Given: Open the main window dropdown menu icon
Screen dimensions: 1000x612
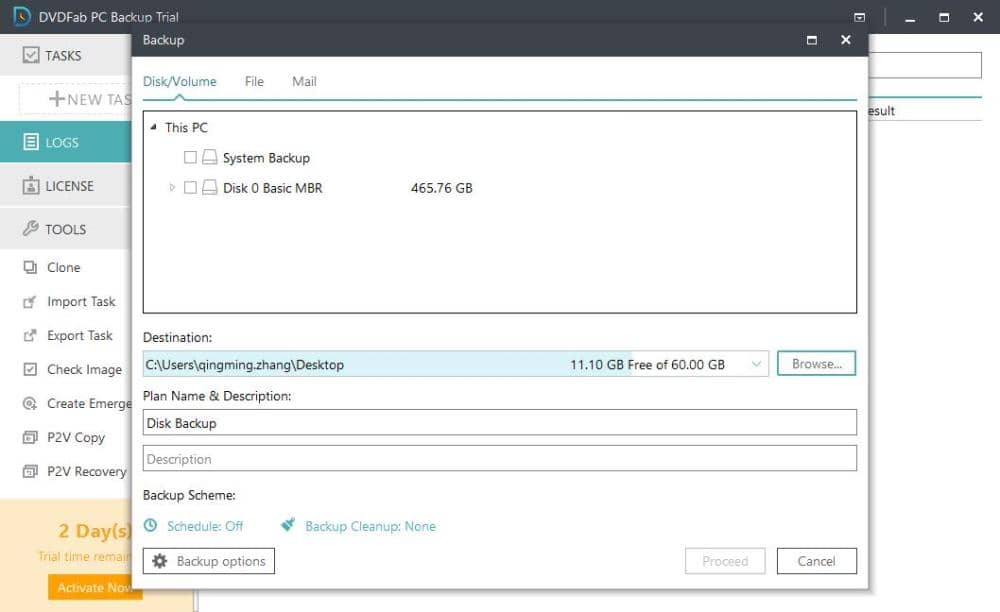Looking at the screenshot, I should click(x=860, y=17).
